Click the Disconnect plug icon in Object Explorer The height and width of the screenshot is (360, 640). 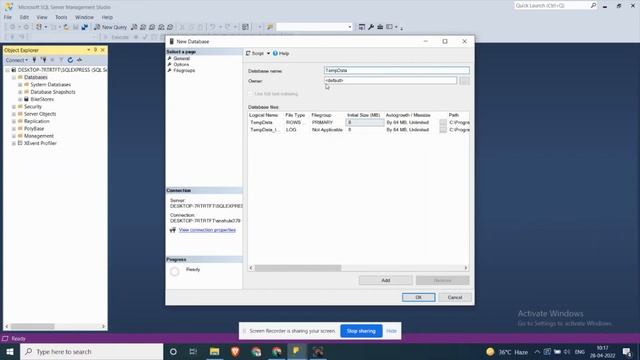43,60
